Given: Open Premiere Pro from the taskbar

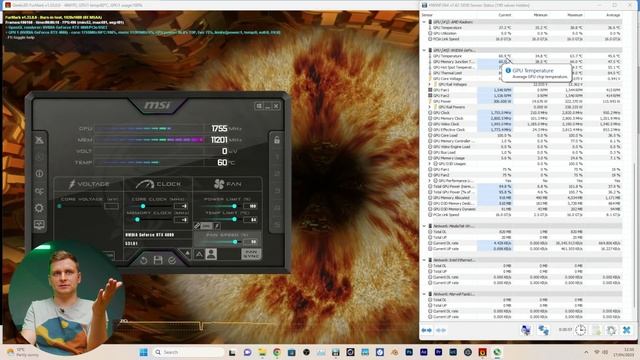Looking at the screenshot, I should click(438, 352).
